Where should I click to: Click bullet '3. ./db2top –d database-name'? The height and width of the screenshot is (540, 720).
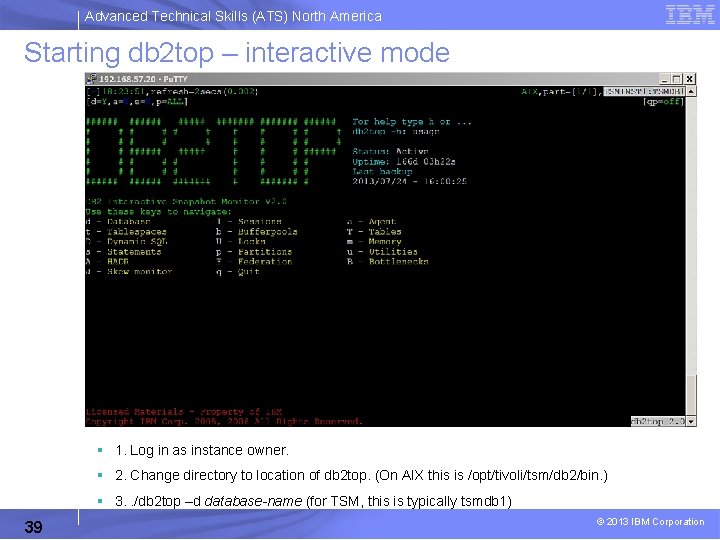(314, 501)
